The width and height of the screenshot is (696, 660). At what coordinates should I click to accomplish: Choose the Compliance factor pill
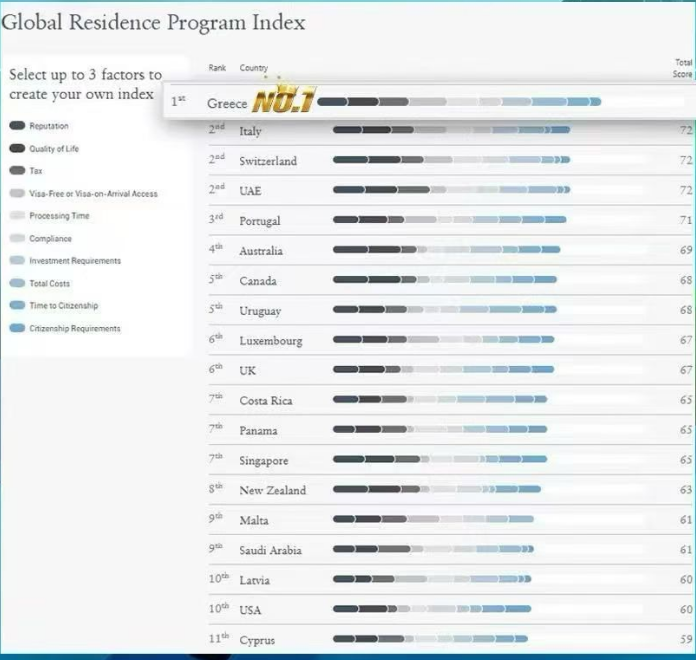coord(17,238)
